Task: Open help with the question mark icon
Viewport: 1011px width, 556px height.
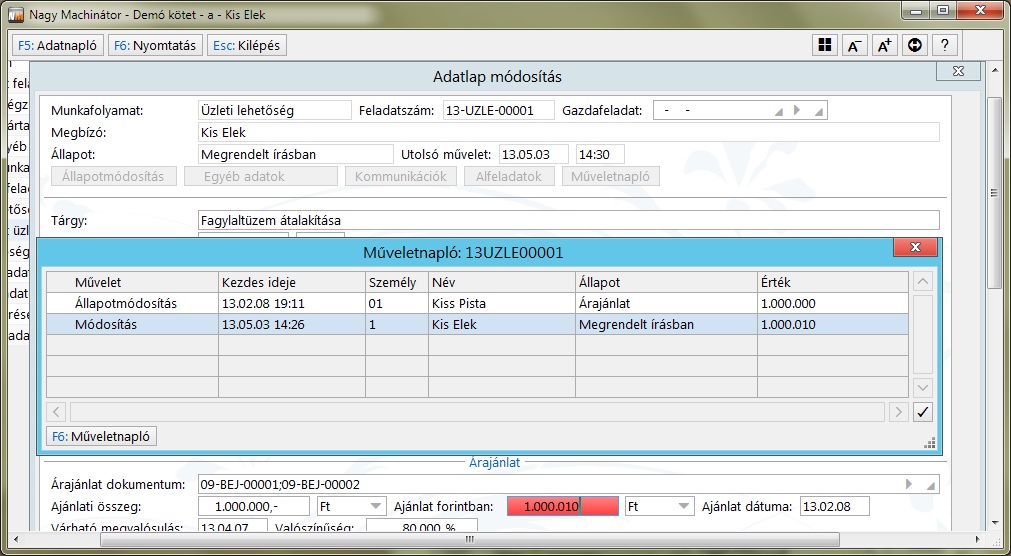Action: tap(945, 45)
